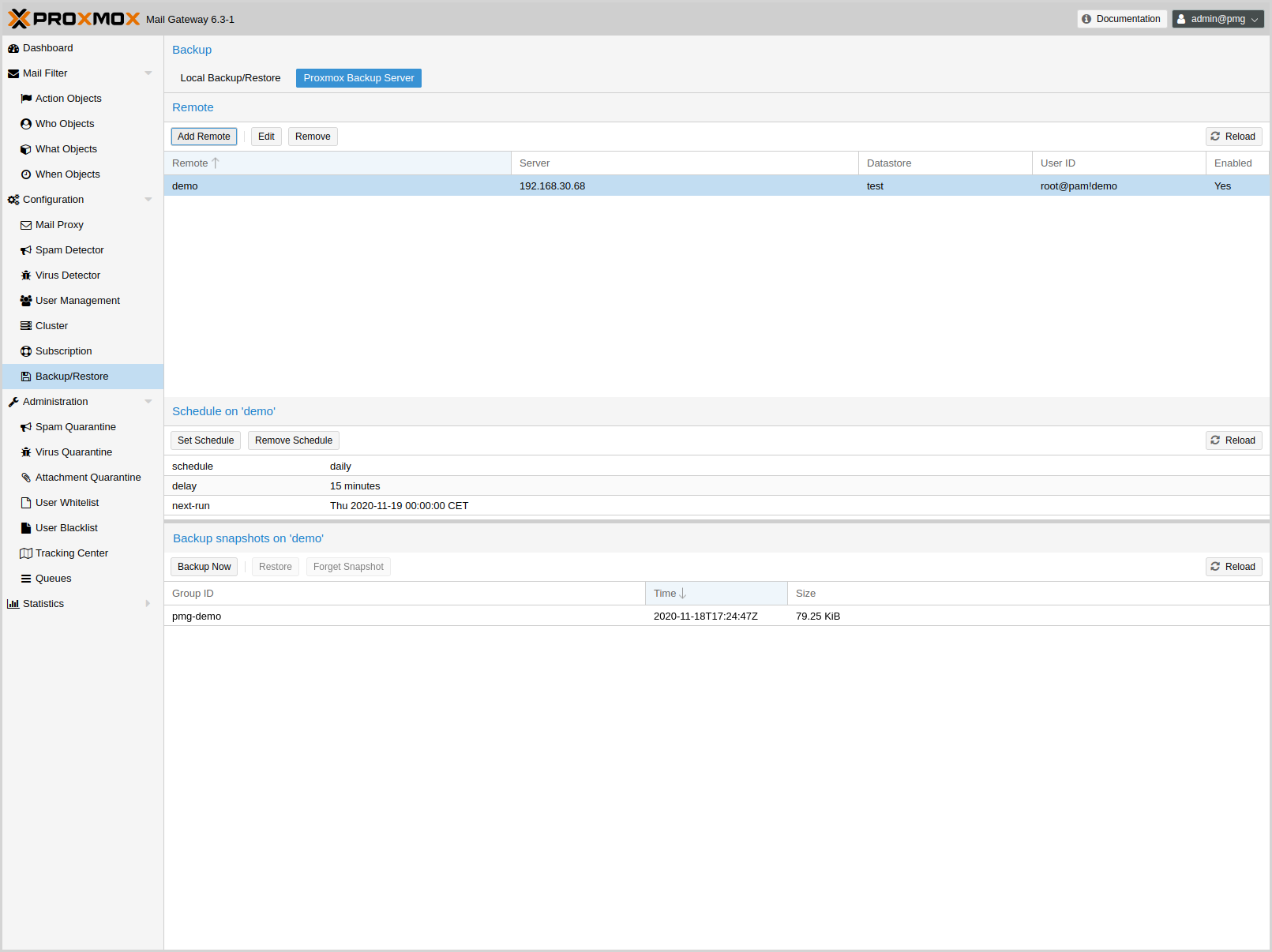
Task: Click the Virus Detector bug icon
Action: coord(26,275)
